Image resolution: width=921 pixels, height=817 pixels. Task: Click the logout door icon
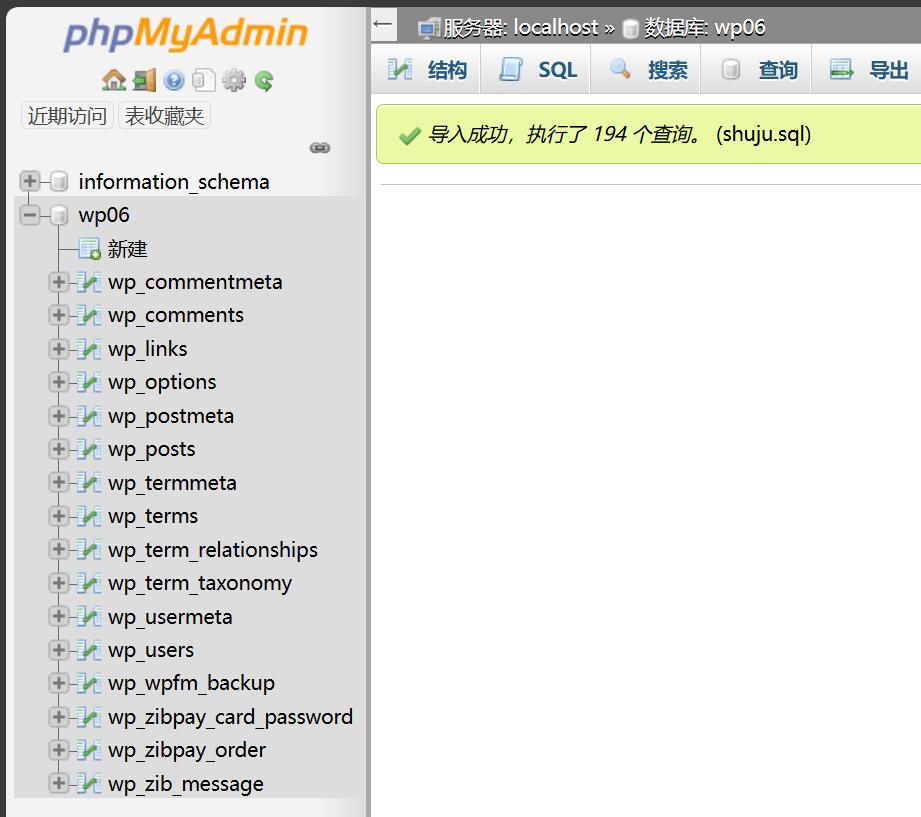[144, 81]
